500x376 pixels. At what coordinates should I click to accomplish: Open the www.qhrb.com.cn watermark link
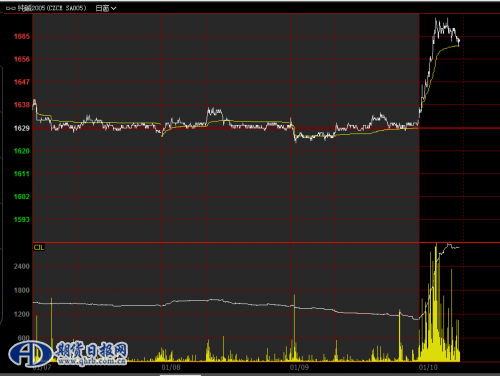[x=92, y=361]
